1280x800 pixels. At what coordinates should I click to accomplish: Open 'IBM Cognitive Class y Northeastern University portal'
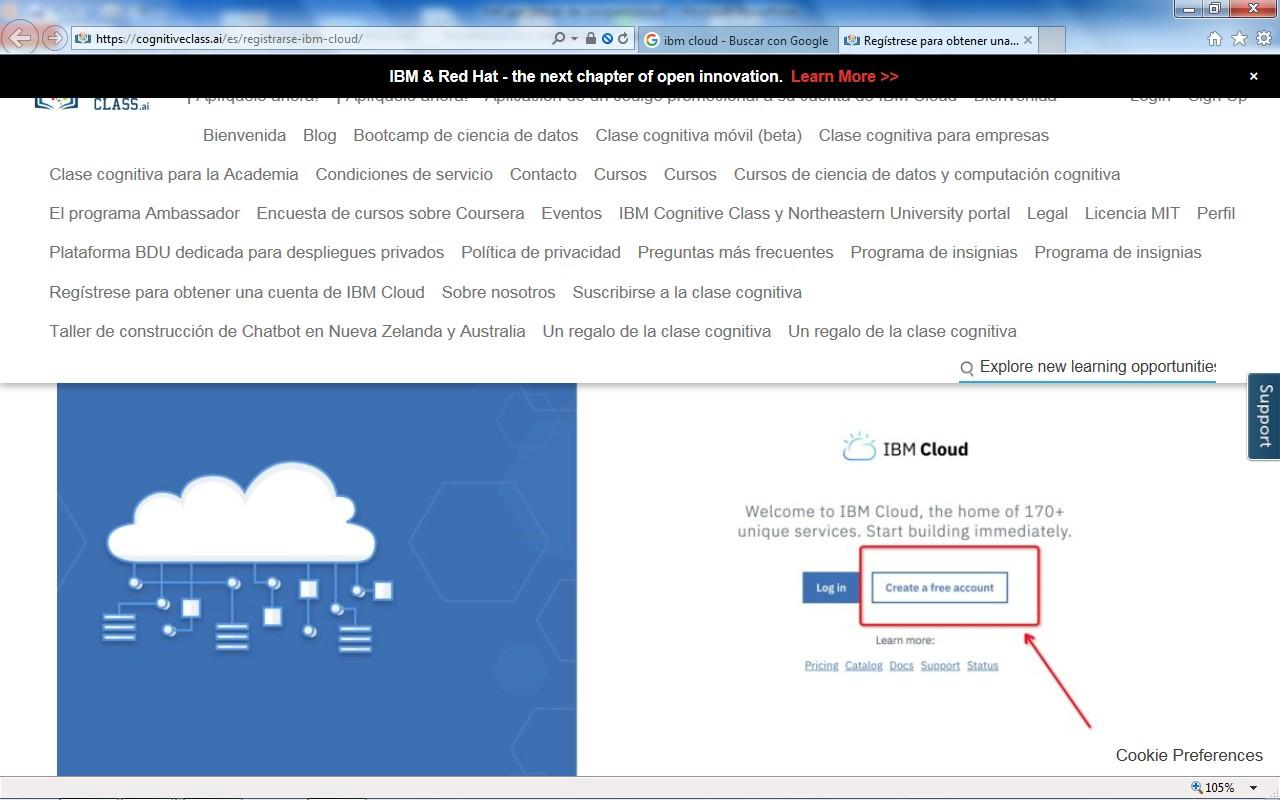point(814,213)
